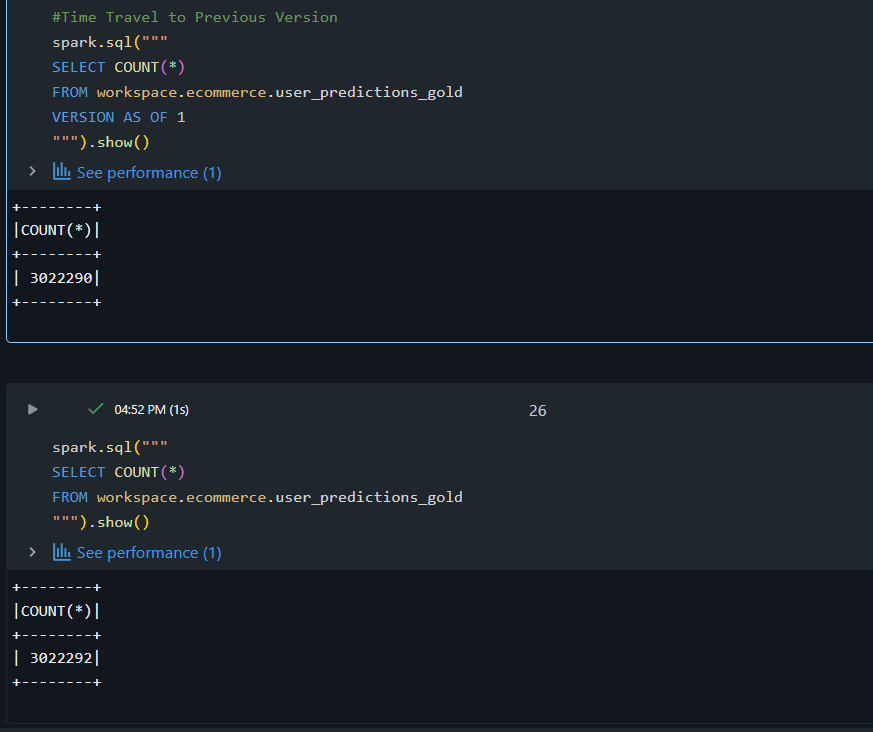Click the 04:52 PM (1s) run timestamp
873x732 pixels.
pos(151,410)
